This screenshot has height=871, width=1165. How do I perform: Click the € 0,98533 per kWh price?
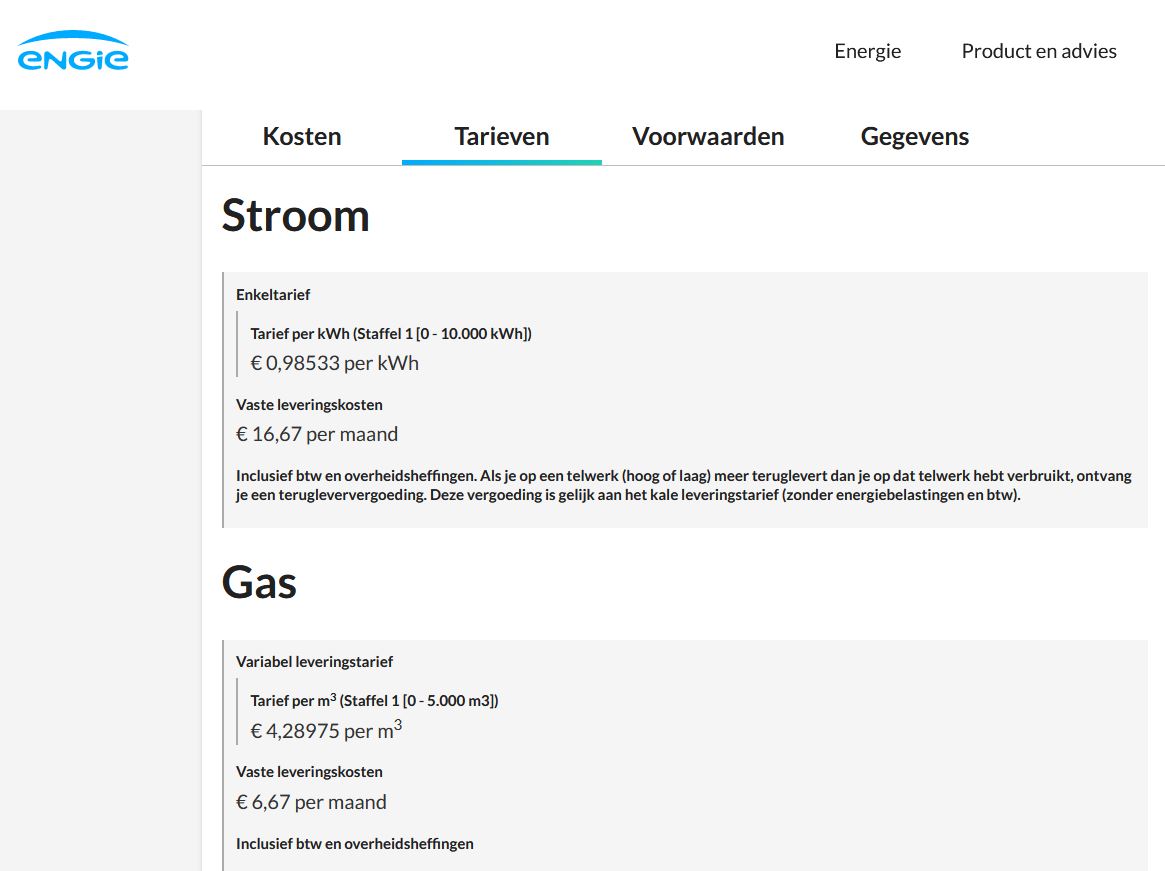pyautogui.click(x=335, y=363)
